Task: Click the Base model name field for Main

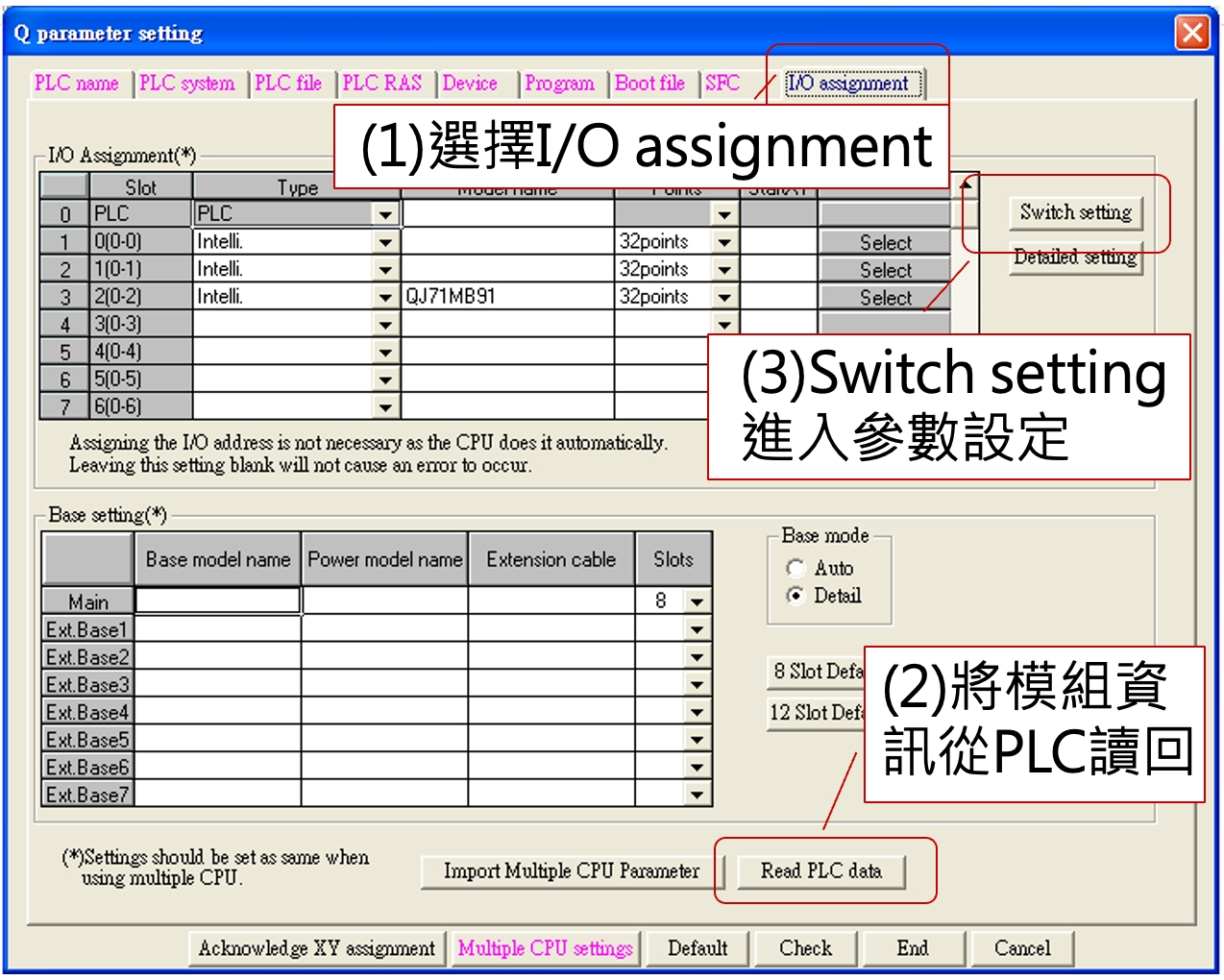Action: 216,600
